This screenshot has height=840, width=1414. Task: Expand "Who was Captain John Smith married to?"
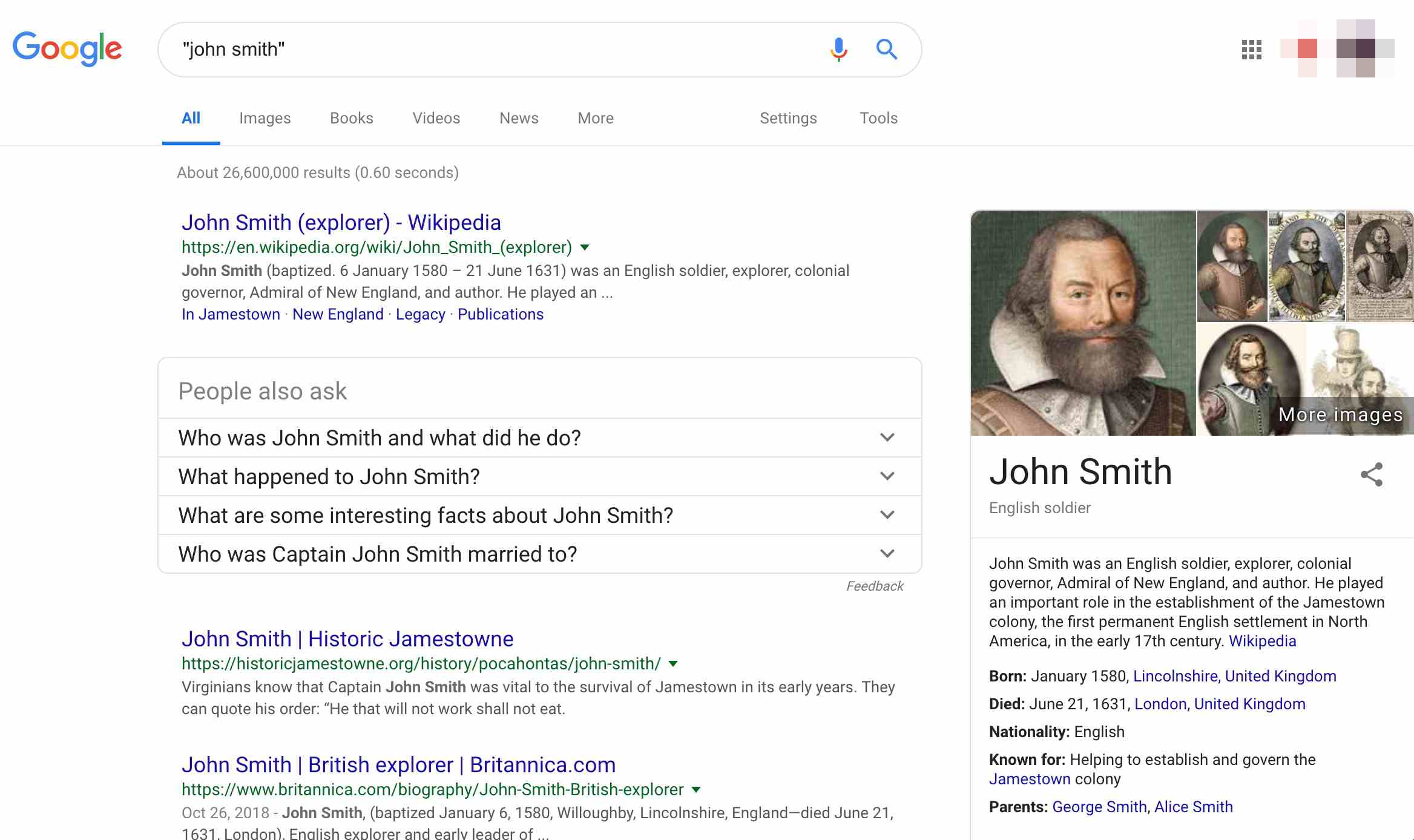click(539, 554)
